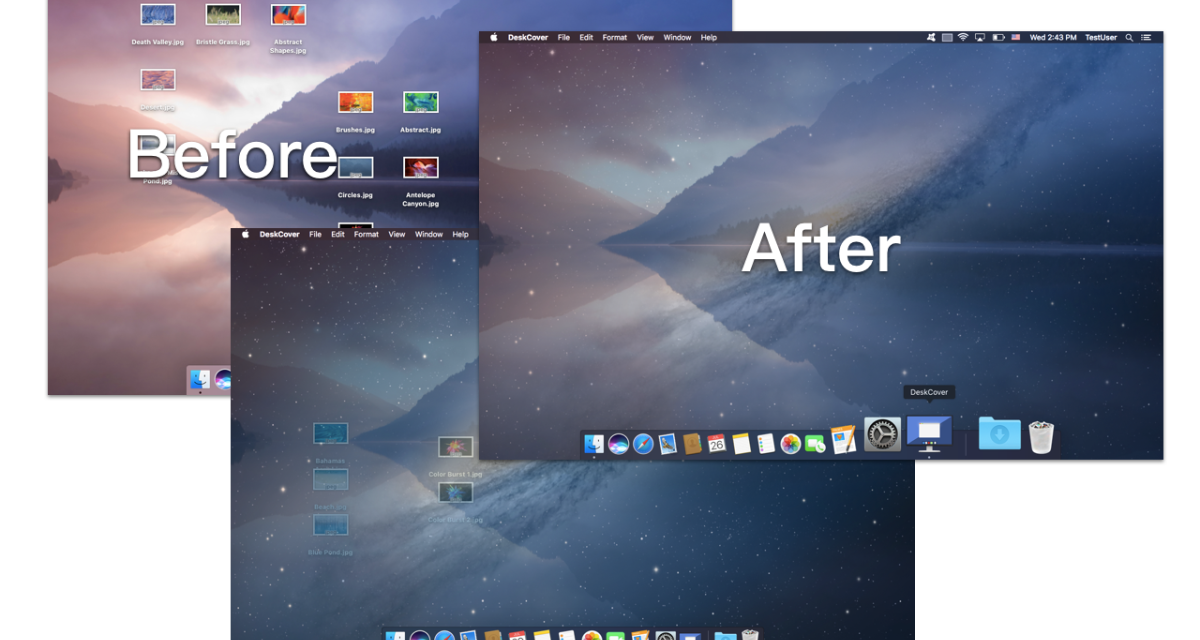Open Wi-Fi status menu in menu bar
This screenshot has height=640, width=1200.
click(x=962, y=37)
